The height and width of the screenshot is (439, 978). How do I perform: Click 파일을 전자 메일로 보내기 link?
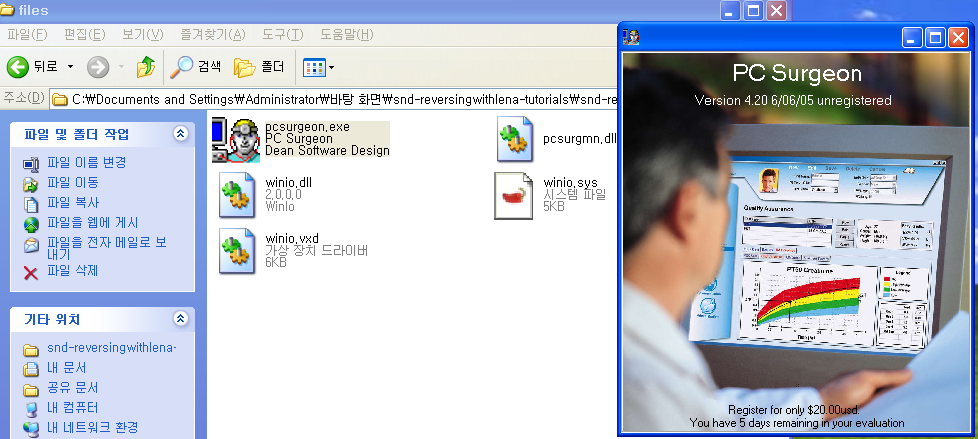tap(107, 248)
